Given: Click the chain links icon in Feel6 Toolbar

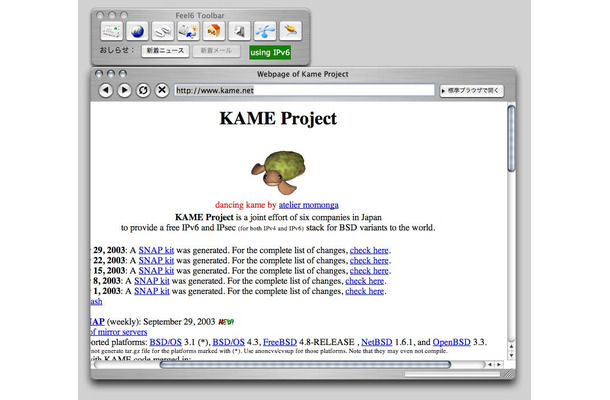Looking at the screenshot, I should click(163, 31).
